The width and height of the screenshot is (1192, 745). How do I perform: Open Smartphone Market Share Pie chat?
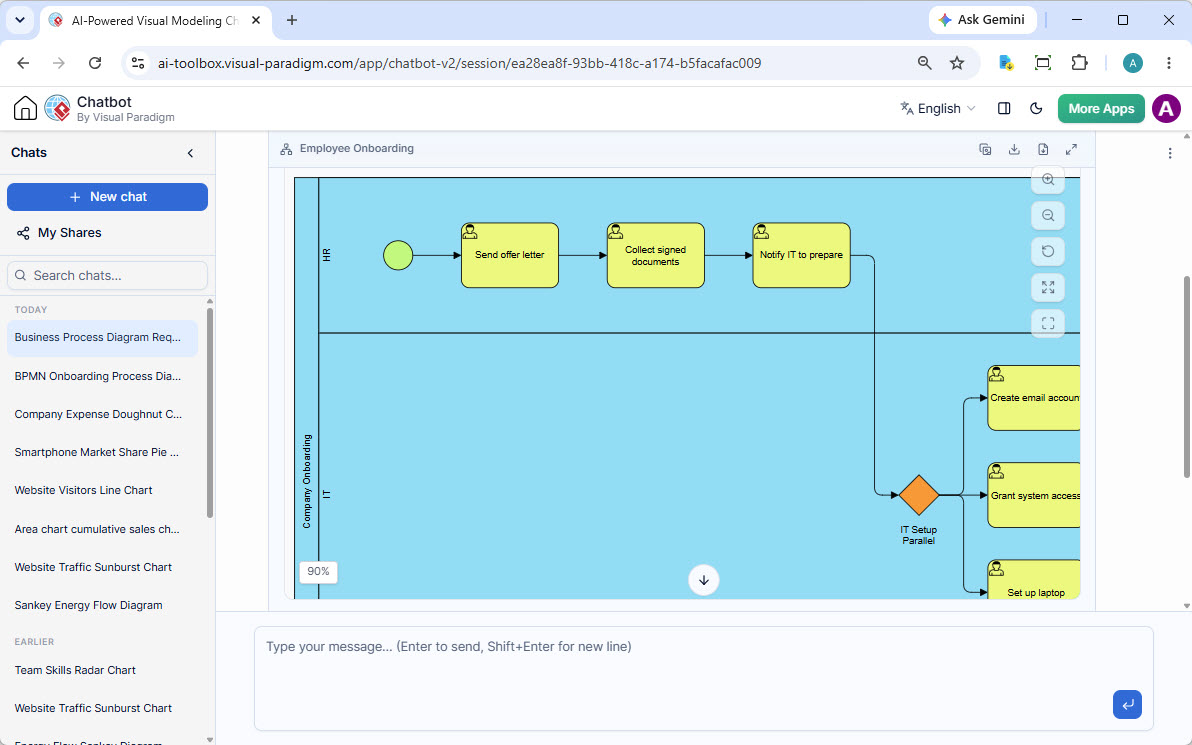tap(102, 452)
